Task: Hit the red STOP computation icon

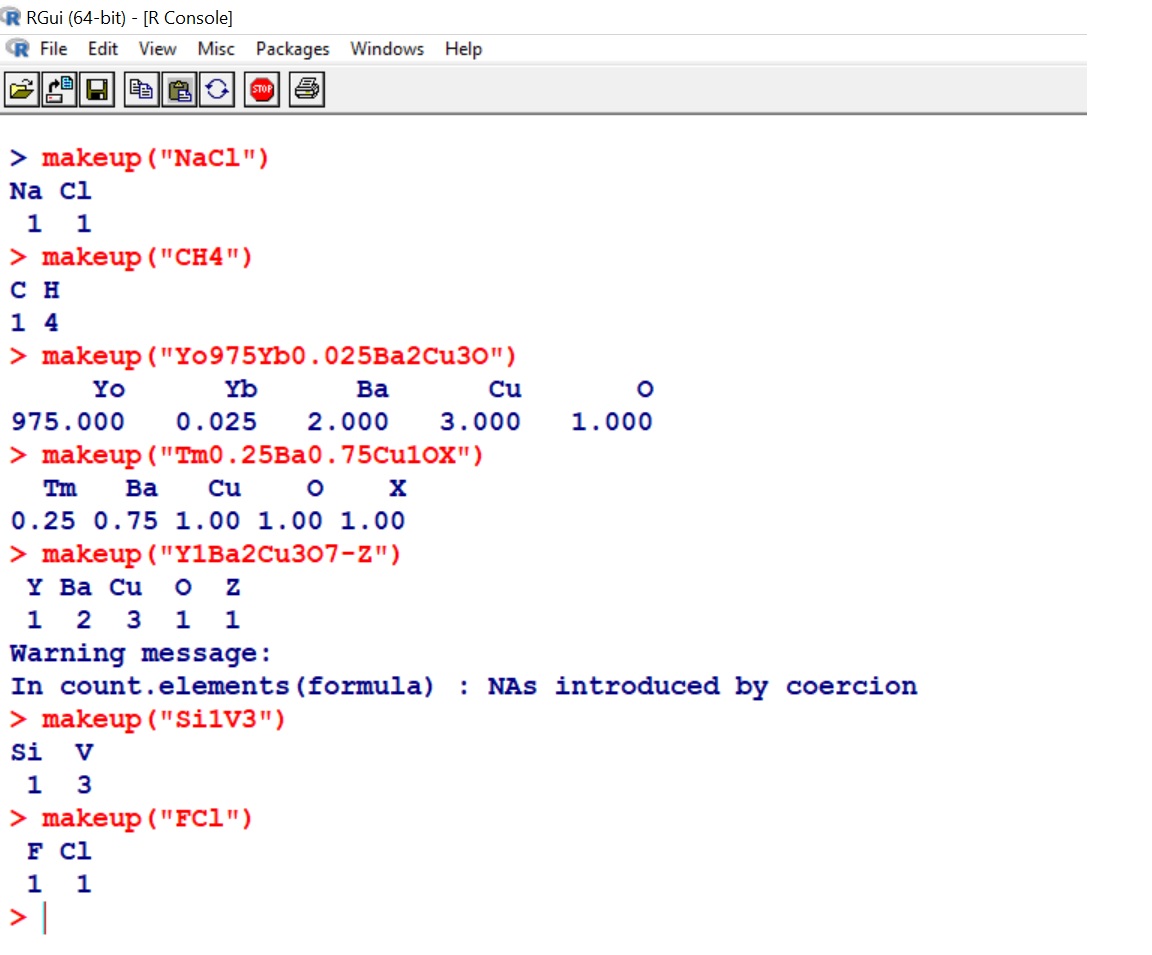Action: pos(262,91)
